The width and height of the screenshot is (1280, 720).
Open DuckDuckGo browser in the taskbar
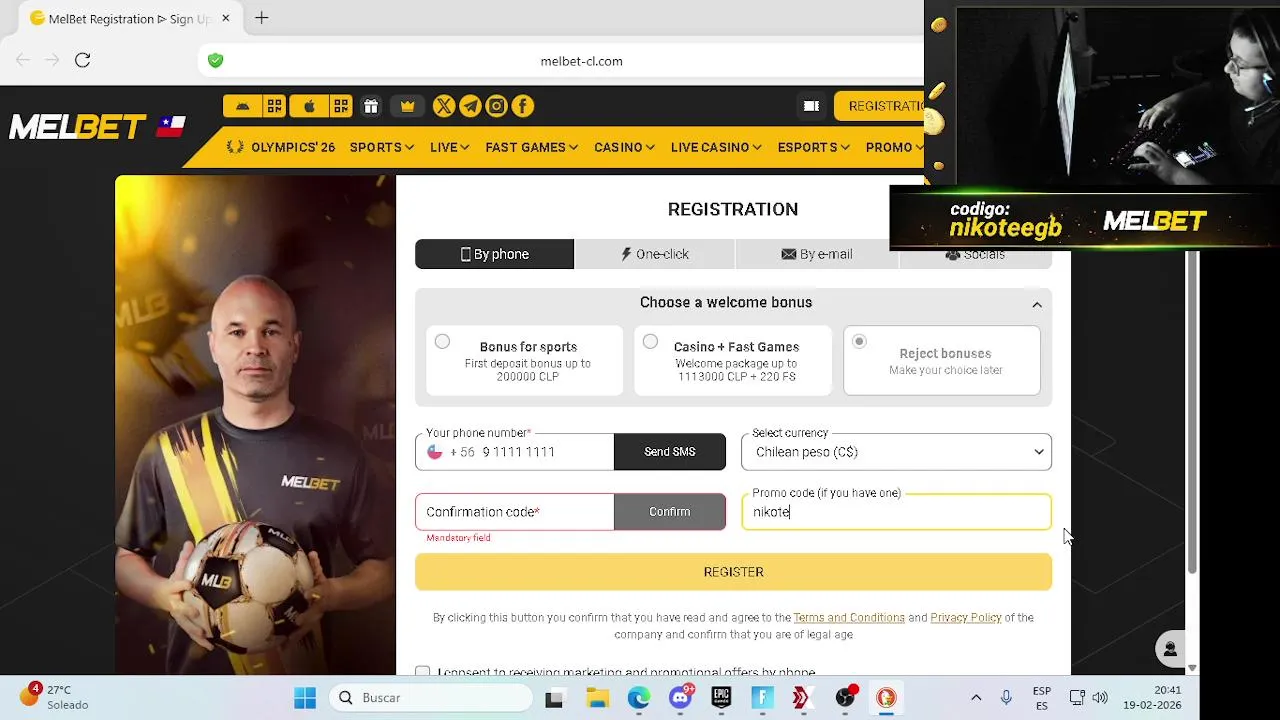886,698
